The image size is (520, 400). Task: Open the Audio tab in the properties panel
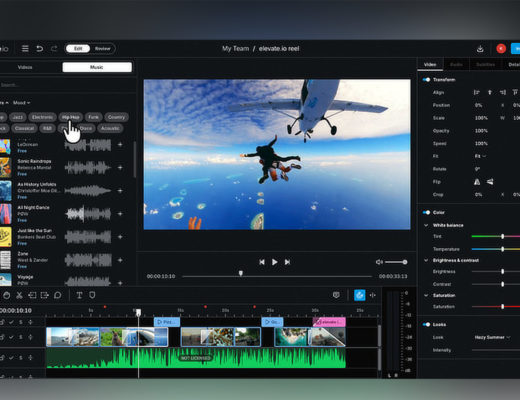click(456, 64)
